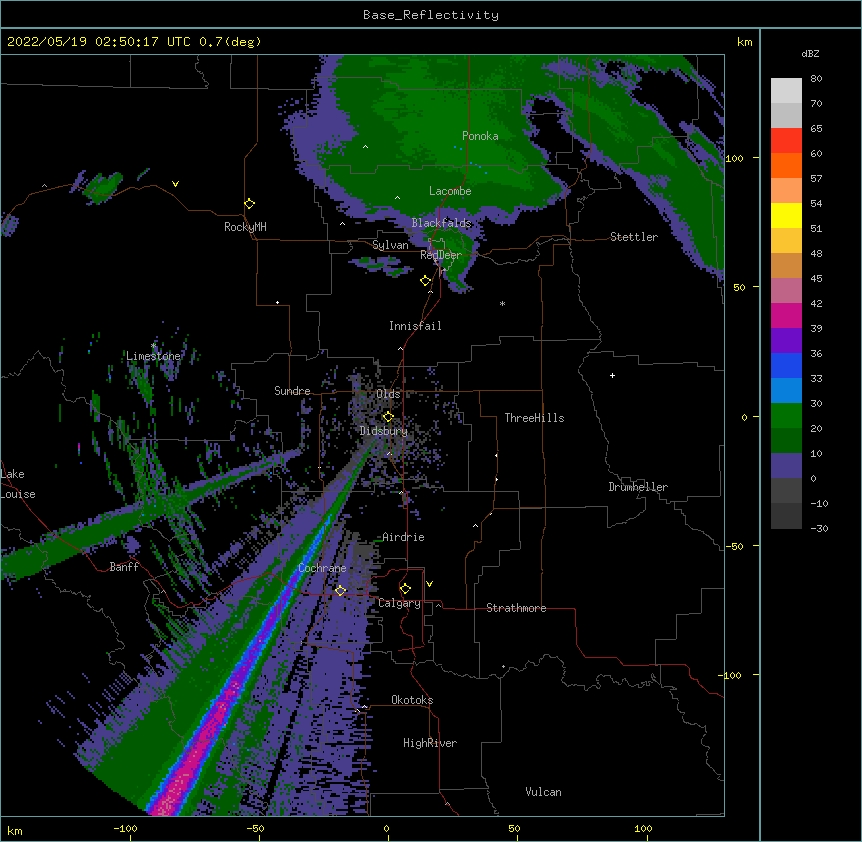Image resolution: width=862 pixels, height=842 pixels.
Task: Click the yellow diamond marker below RedDeer
Action: click(425, 281)
